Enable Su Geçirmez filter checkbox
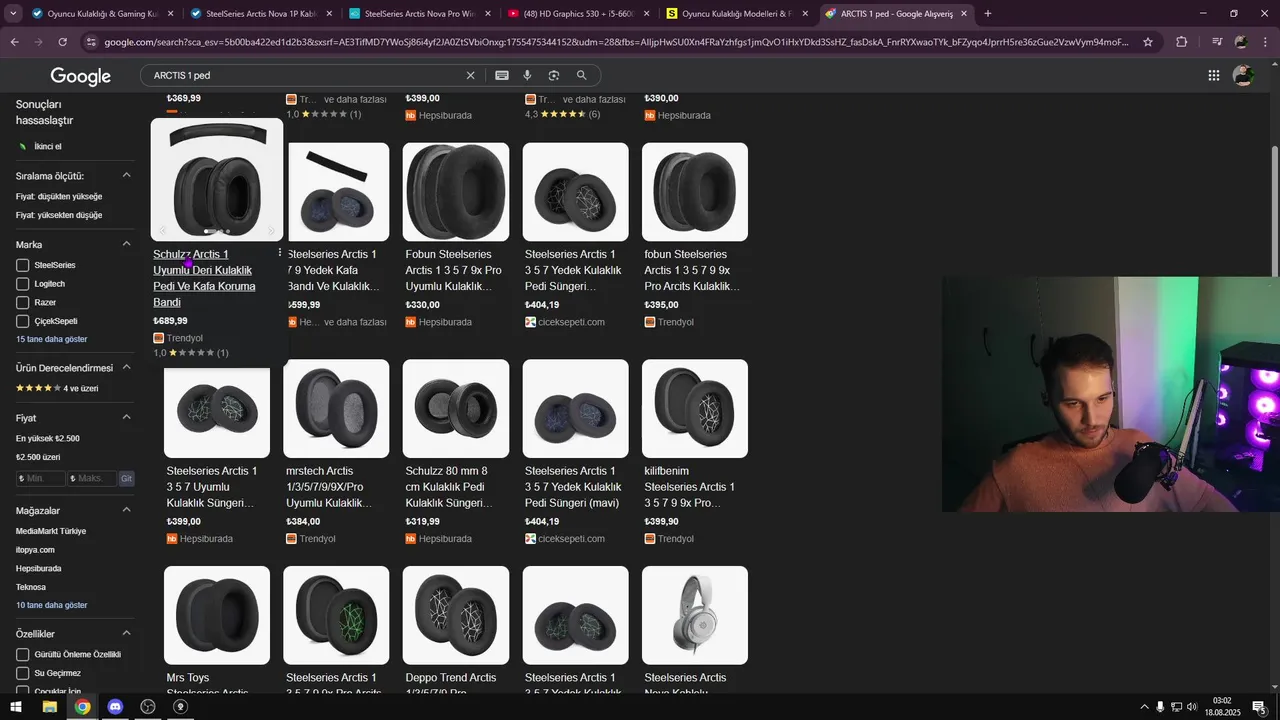Image resolution: width=1280 pixels, height=720 pixels. coord(22,673)
